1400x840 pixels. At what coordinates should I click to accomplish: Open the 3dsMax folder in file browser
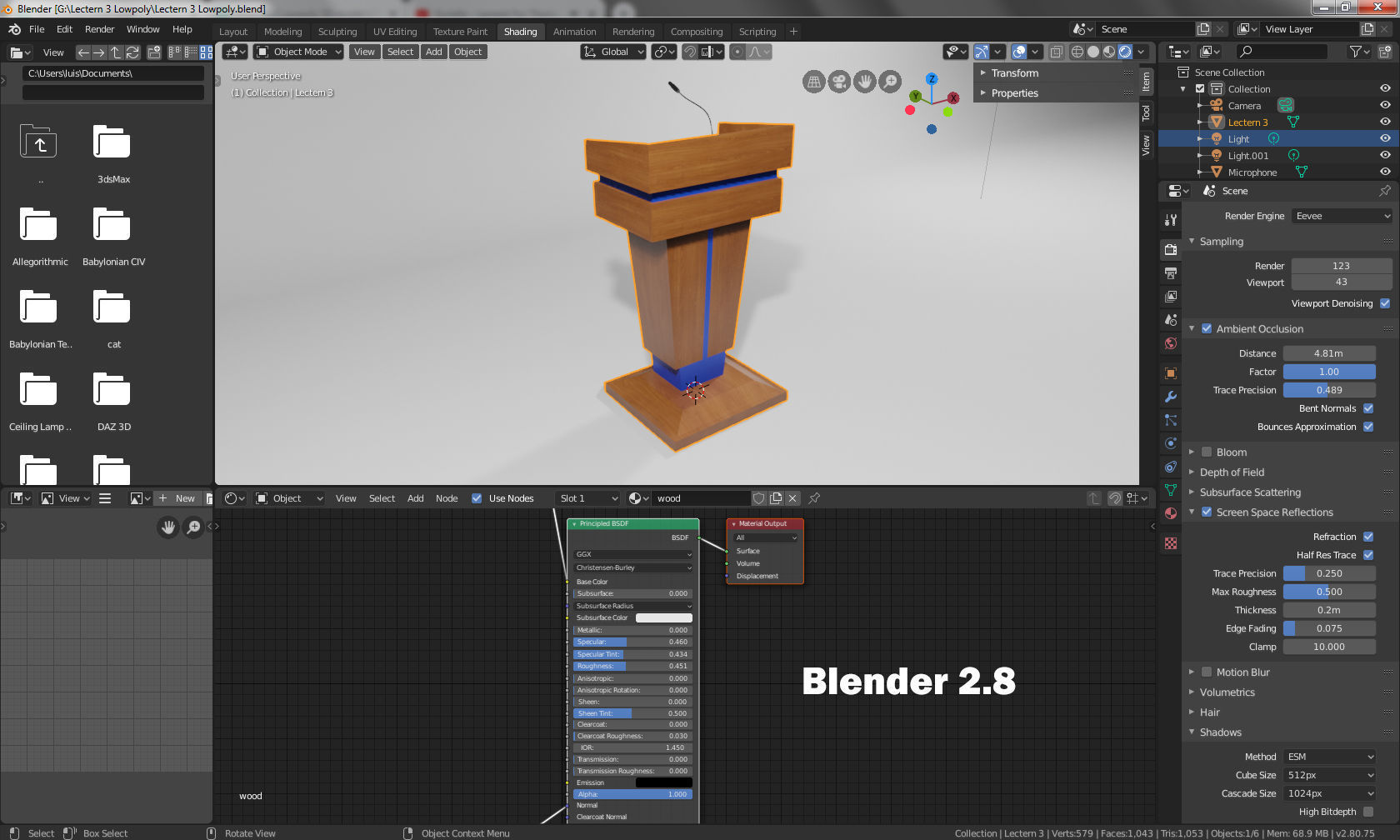pos(112,153)
